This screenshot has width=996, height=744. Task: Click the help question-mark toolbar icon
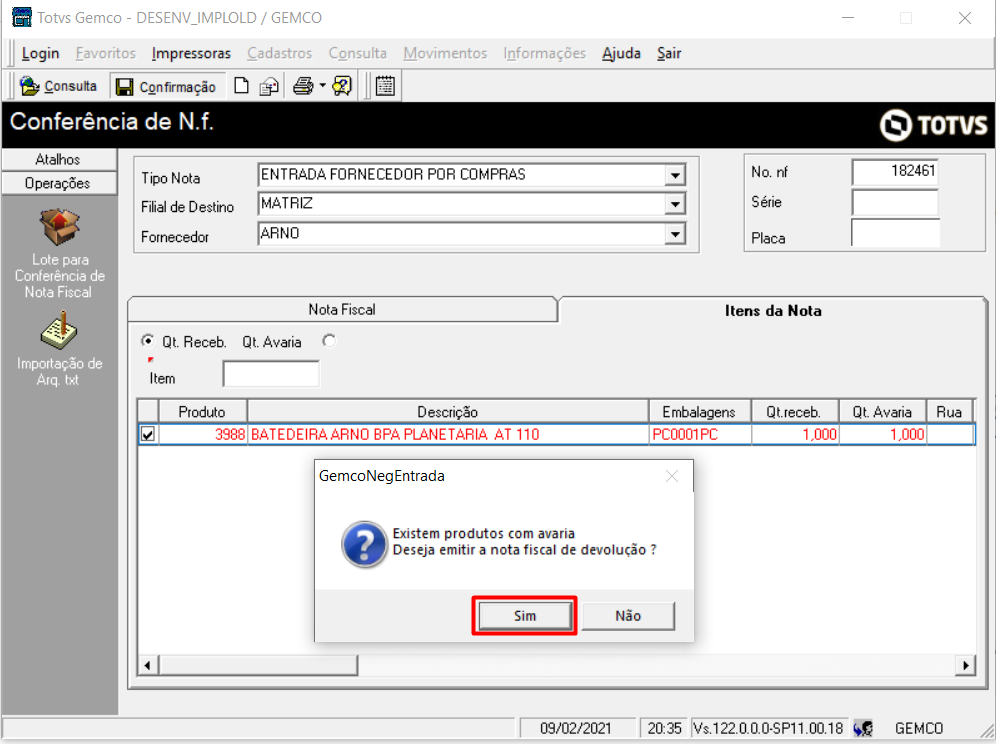click(342, 86)
